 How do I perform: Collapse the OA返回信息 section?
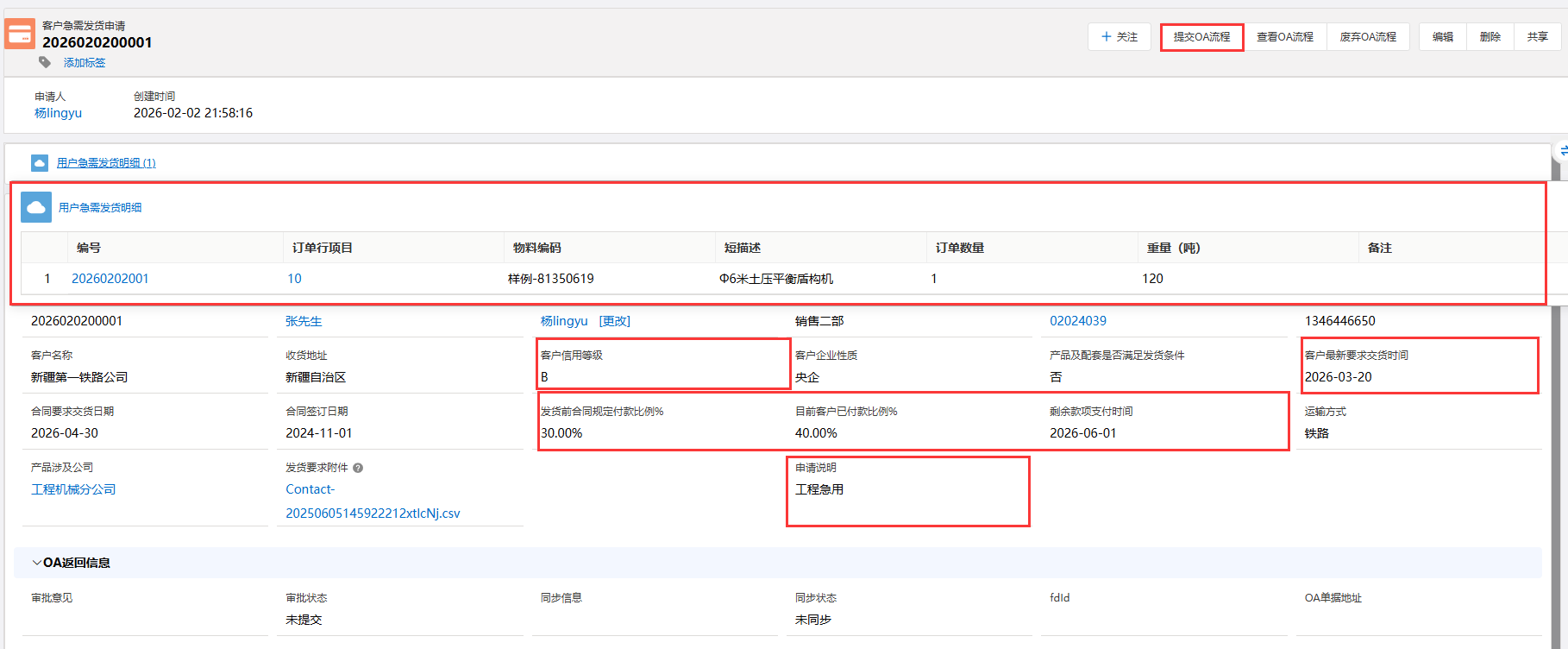tap(37, 563)
